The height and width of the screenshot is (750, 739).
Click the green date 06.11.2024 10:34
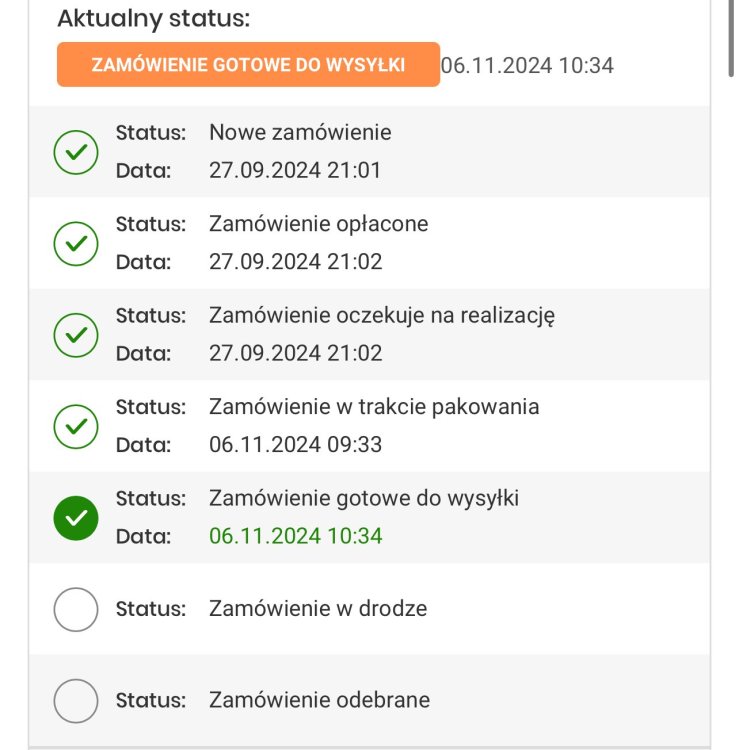[295, 536]
